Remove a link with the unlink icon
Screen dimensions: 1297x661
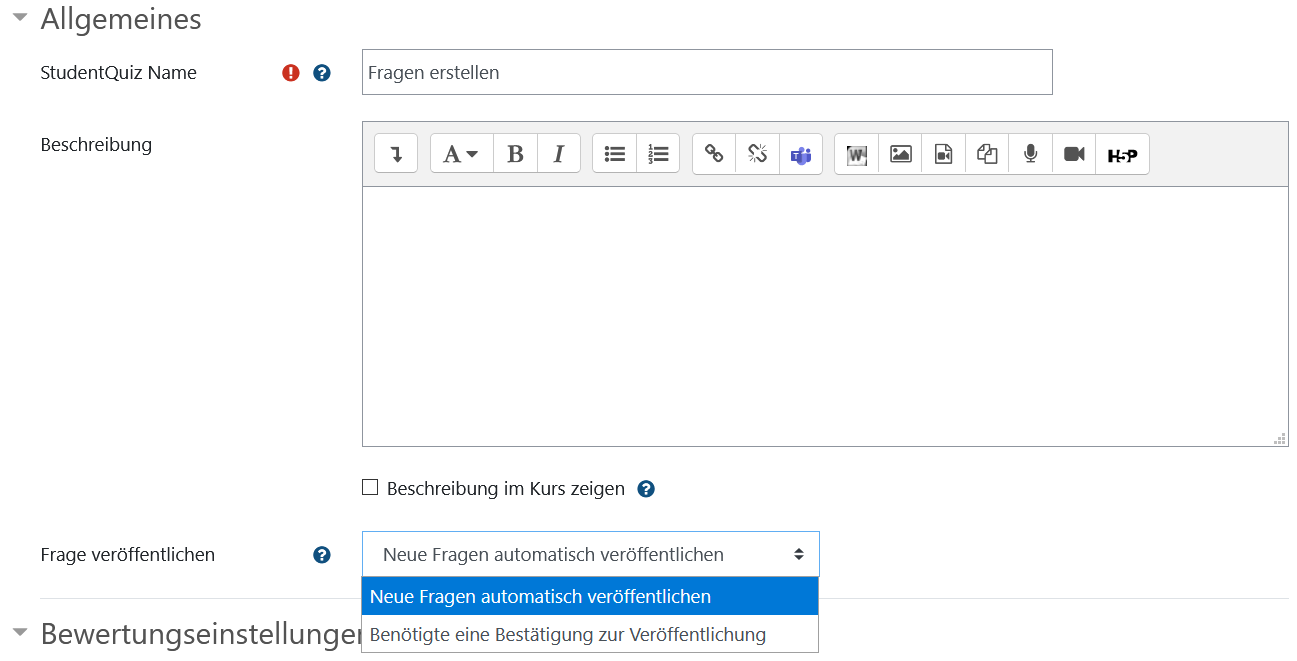tap(757, 153)
